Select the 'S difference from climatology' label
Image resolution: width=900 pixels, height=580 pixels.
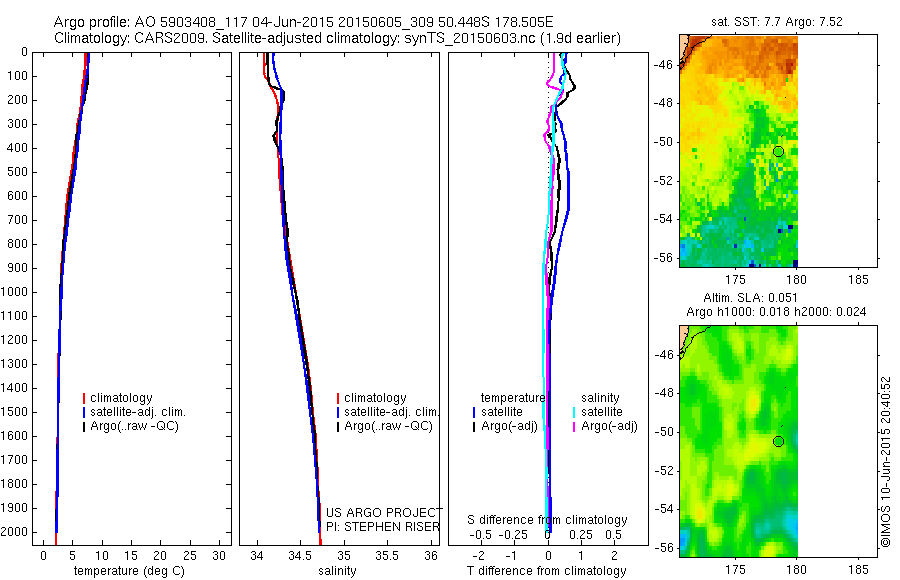[x=547, y=520]
